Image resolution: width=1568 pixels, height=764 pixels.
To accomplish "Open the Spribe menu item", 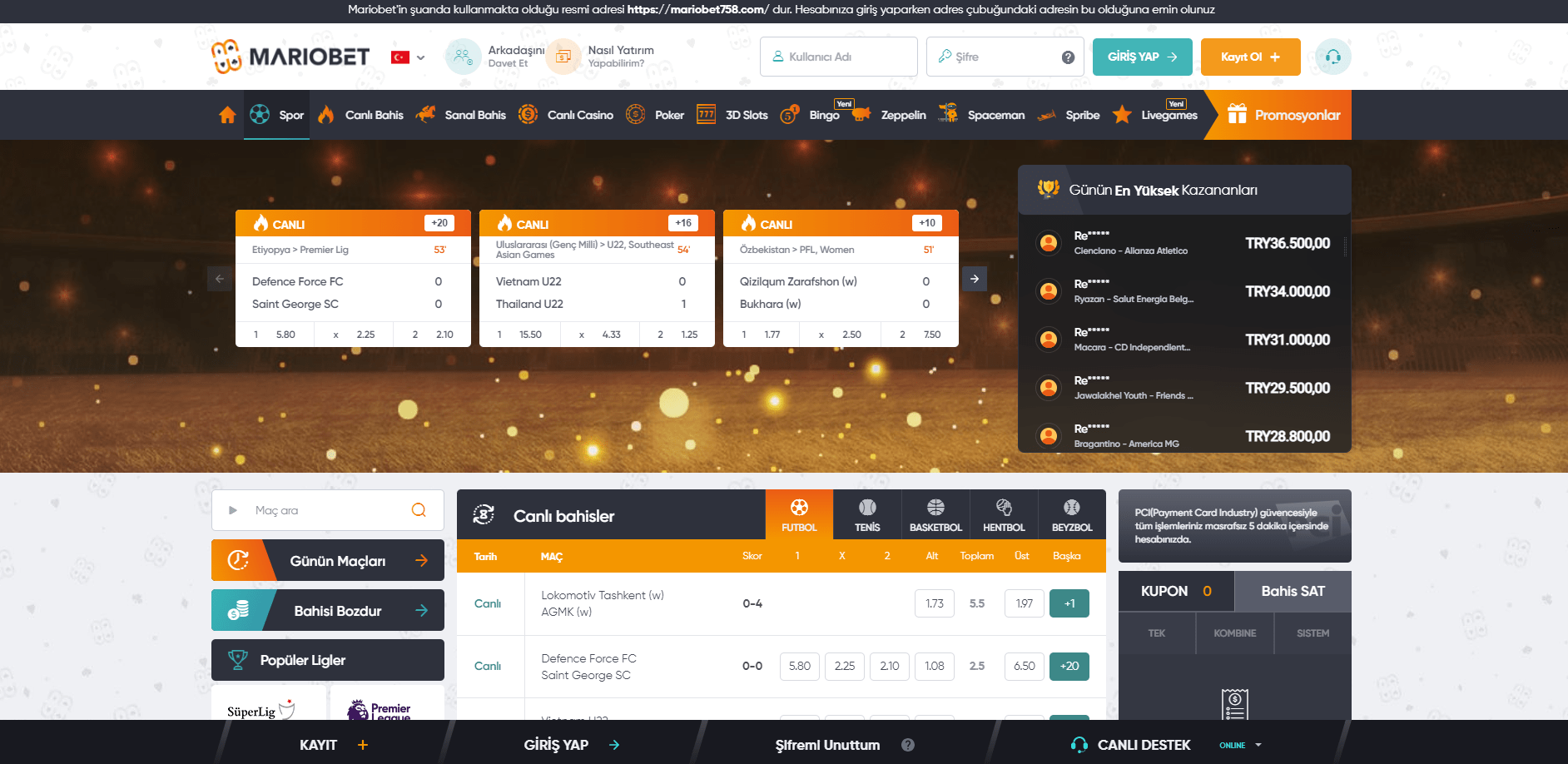I will point(1068,115).
